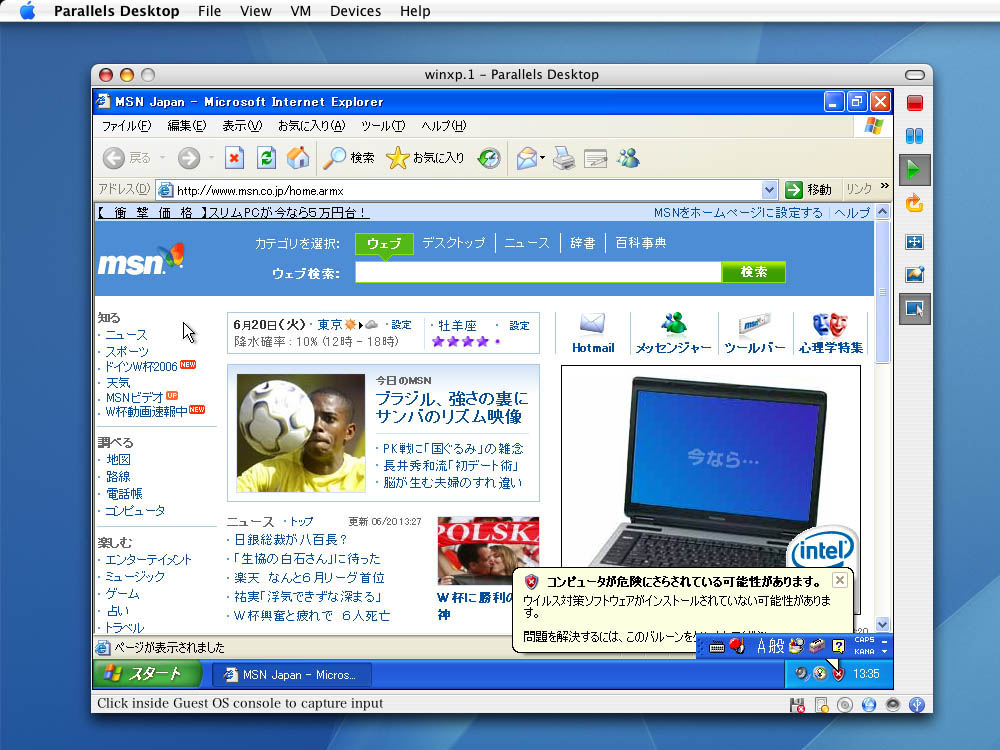Click the web search text field
The width and height of the screenshot is (1000, 750).
[x=538, y=273]
